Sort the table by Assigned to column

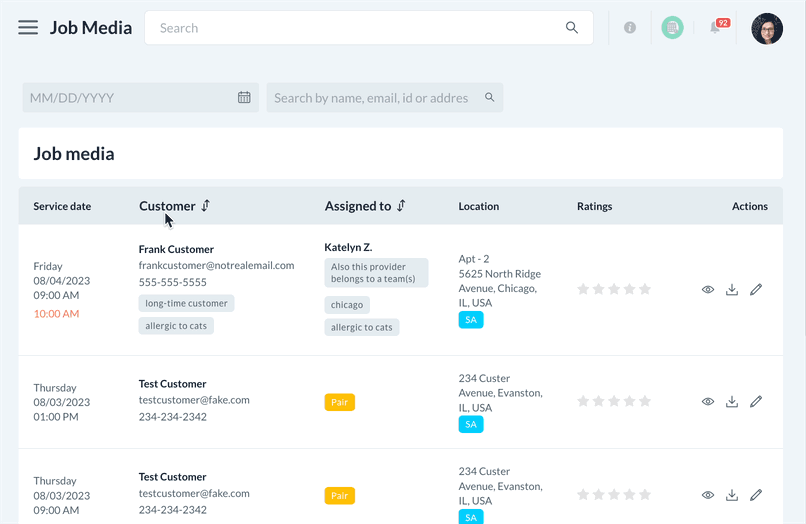(x=401, y=206)
